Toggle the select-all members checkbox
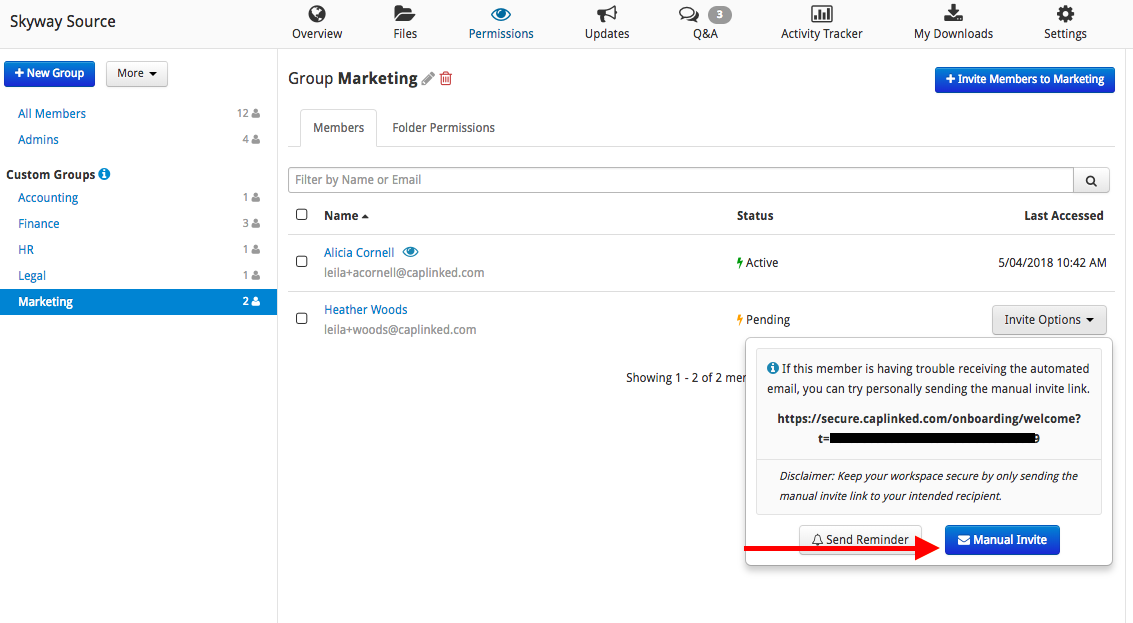The width and height of the screenshot is (1133, 623). (x=301, y=215)
